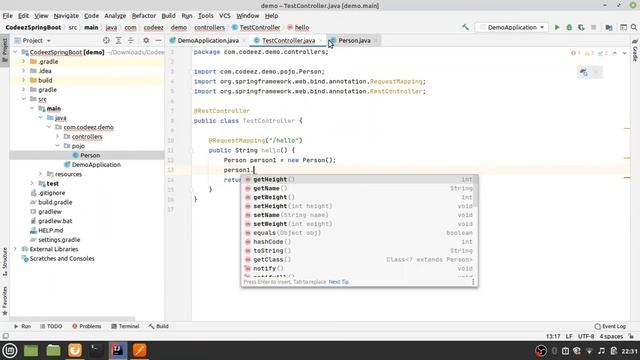Open Project panel settings gear
640x360 pixels.
(146, 40)
